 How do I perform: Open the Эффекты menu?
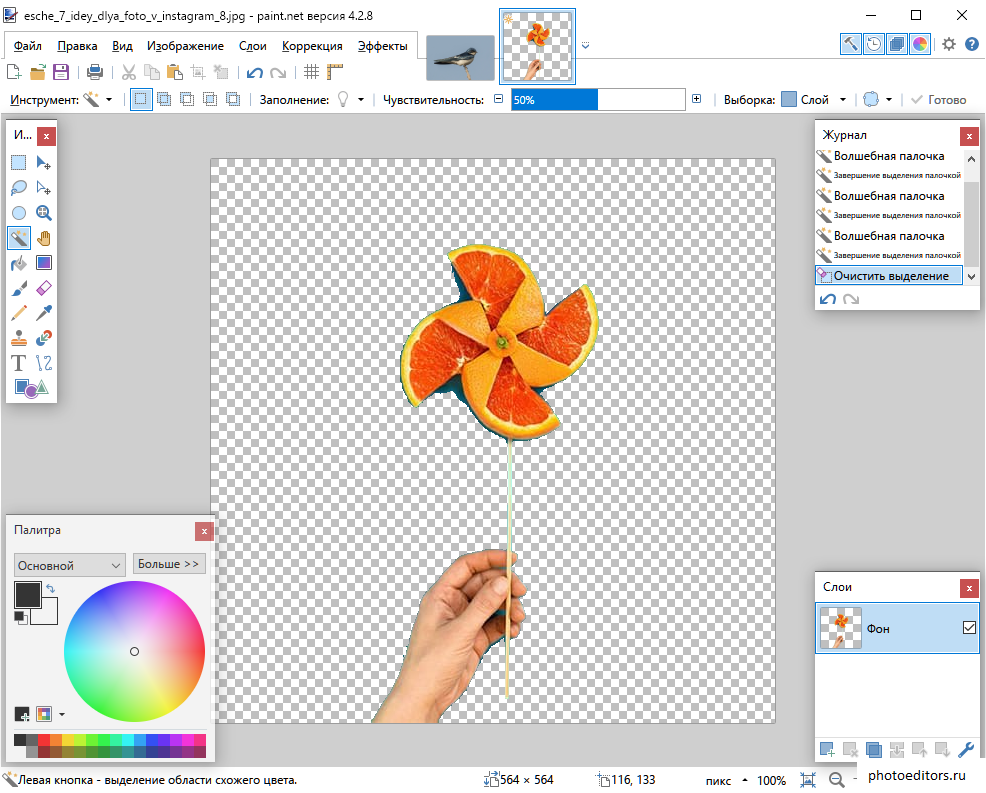click(382, 46)
